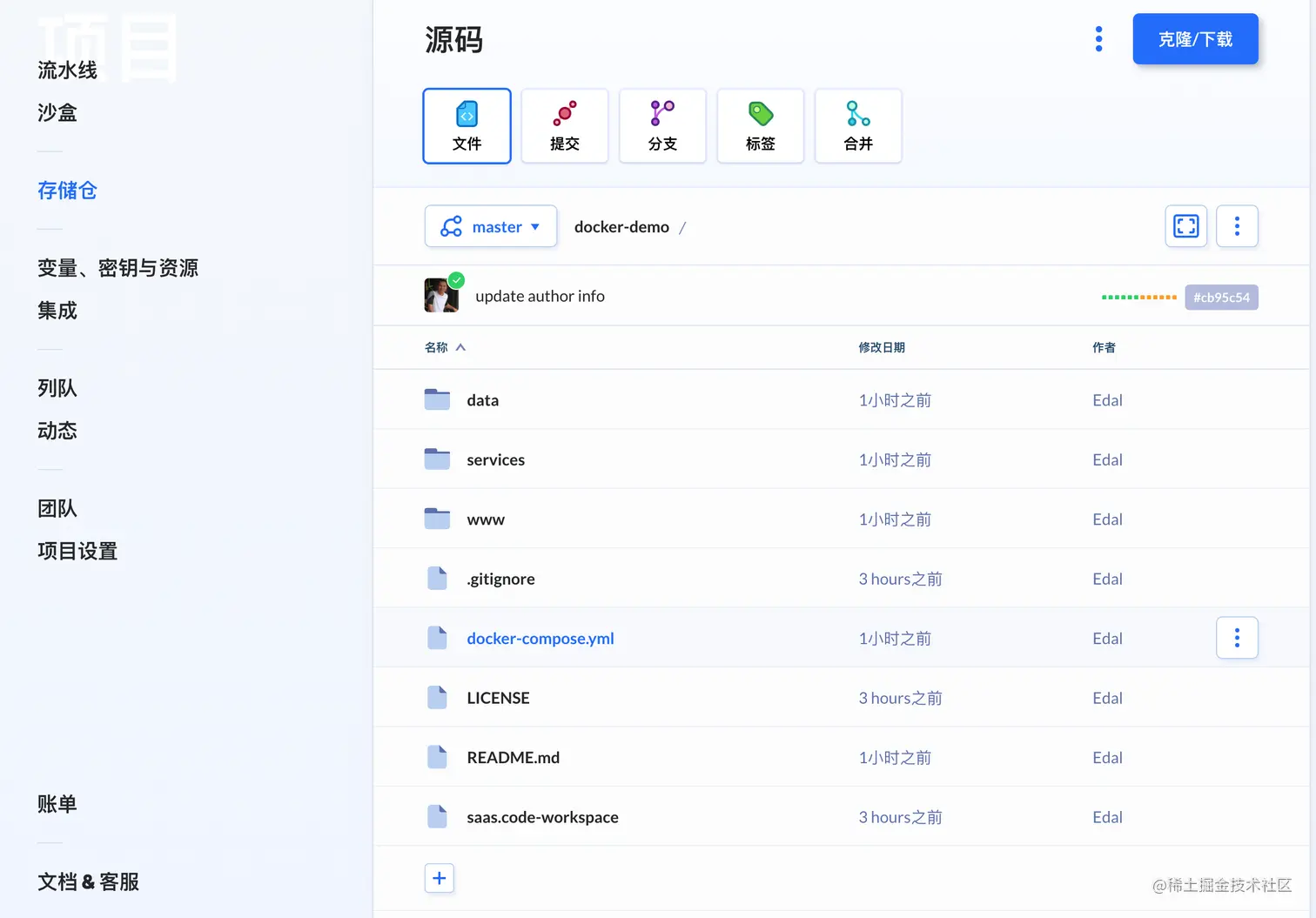Open the 文件 files tab
Viewport: 1316px width, 918px height.
tap(467, 126)
